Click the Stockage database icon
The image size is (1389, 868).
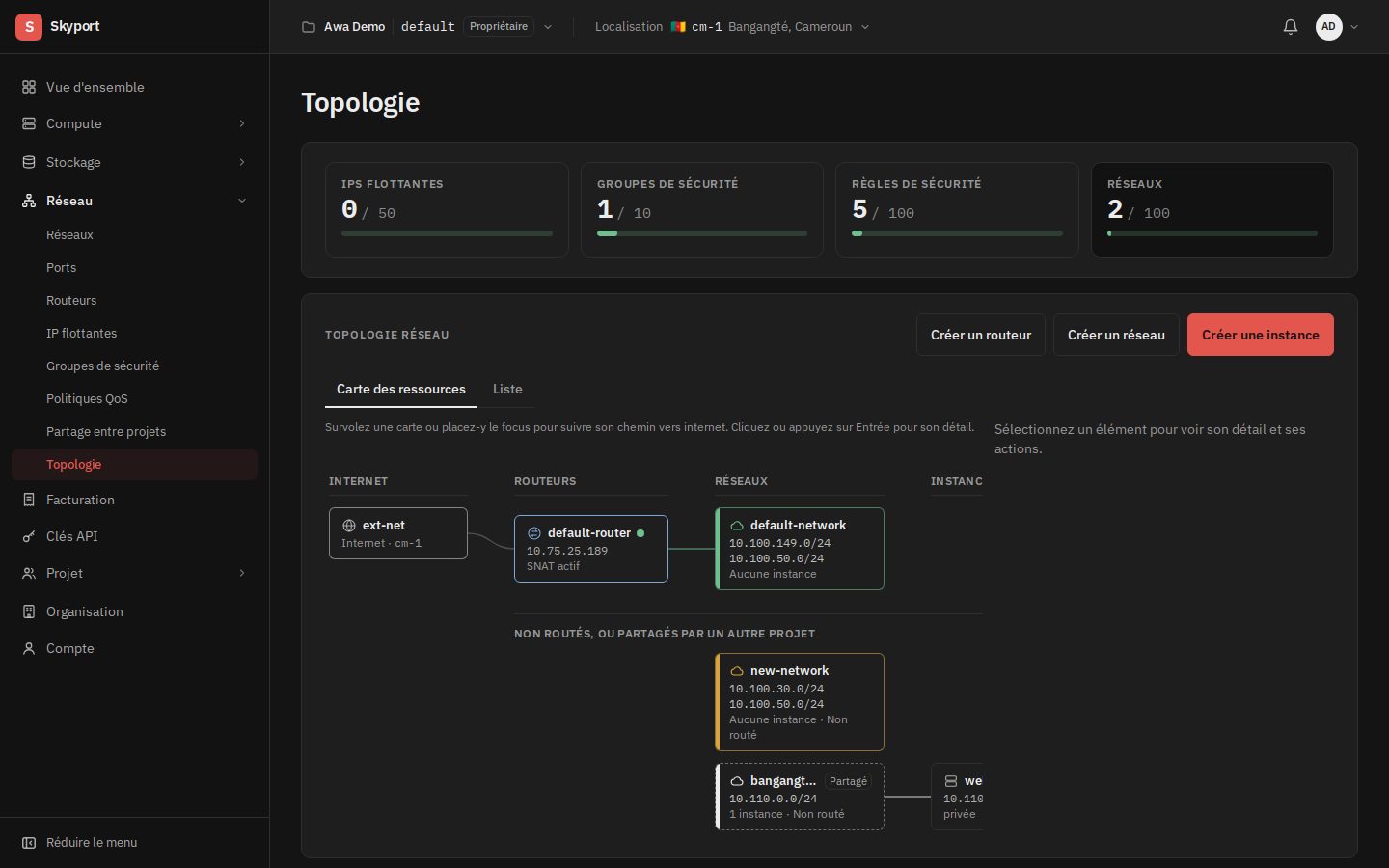click(x=29, y=162)
